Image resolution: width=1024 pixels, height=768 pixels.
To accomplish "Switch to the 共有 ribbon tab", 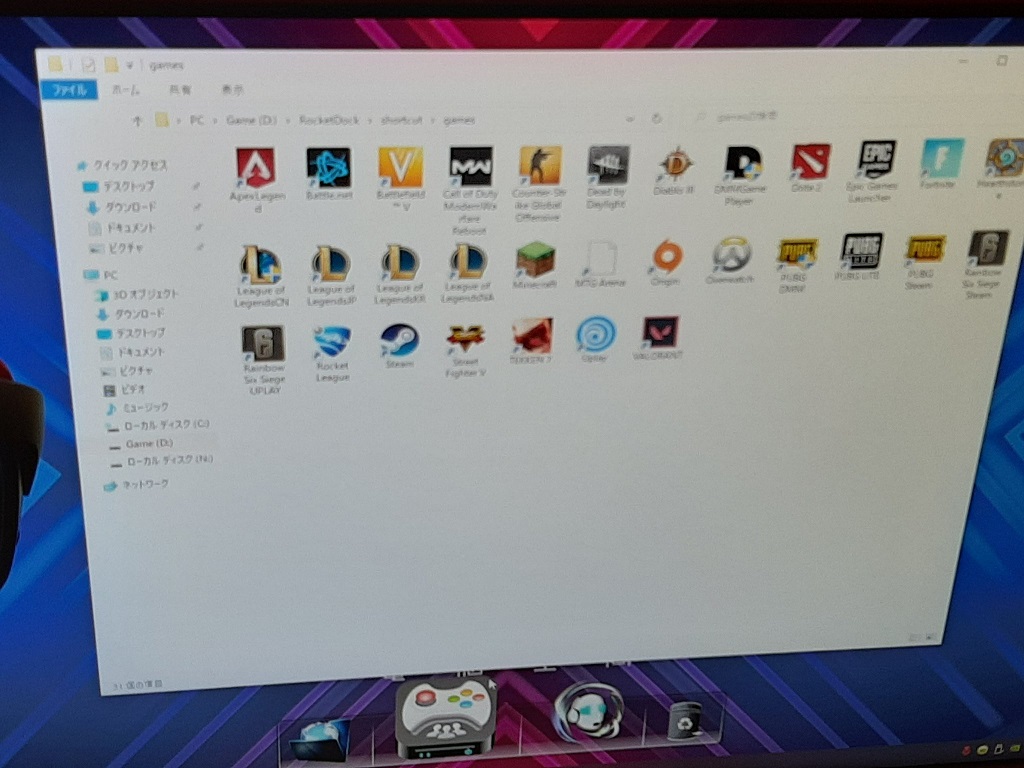I will pyautogui.click(x=180, y=89).
